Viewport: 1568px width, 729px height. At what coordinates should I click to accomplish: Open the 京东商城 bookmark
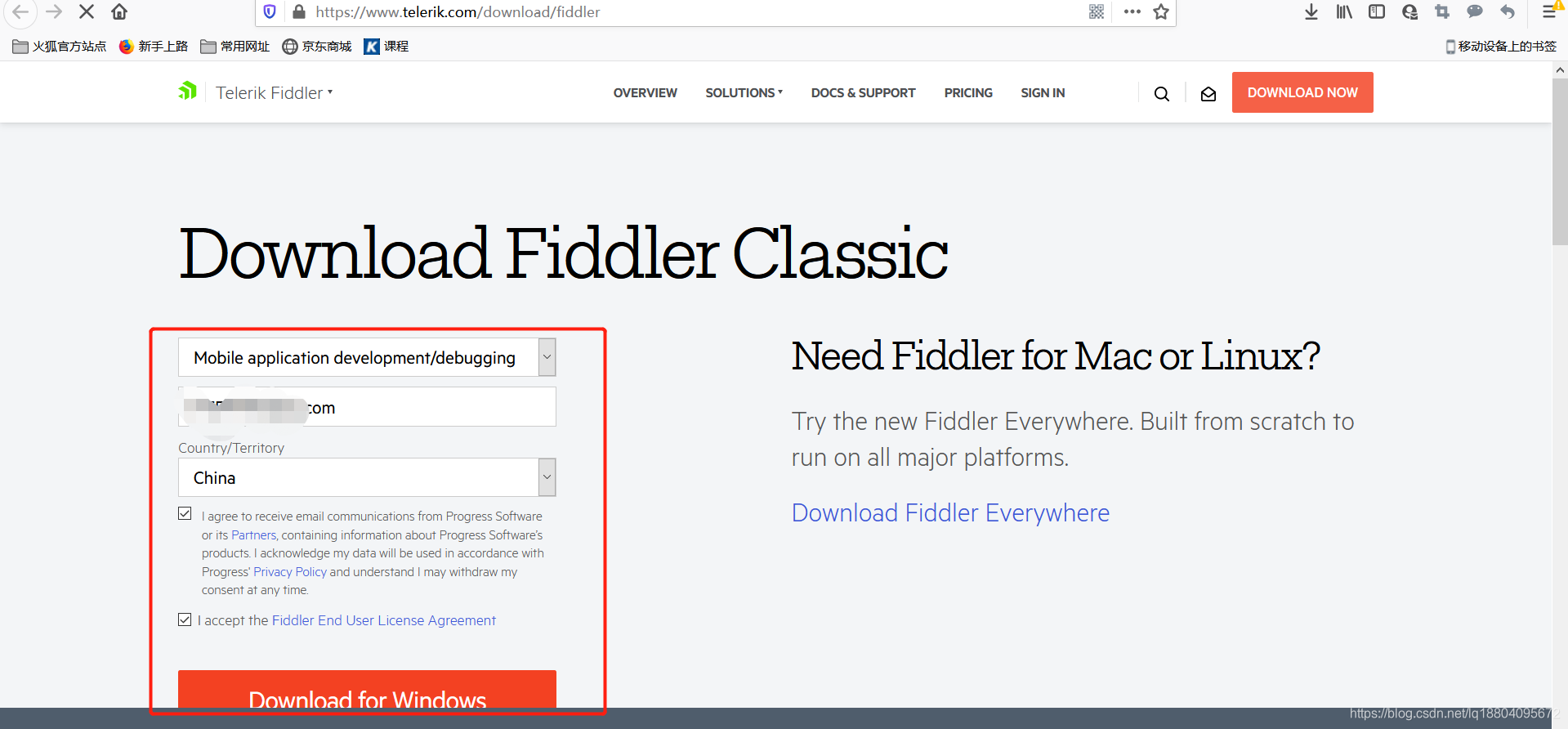(317, 47)
